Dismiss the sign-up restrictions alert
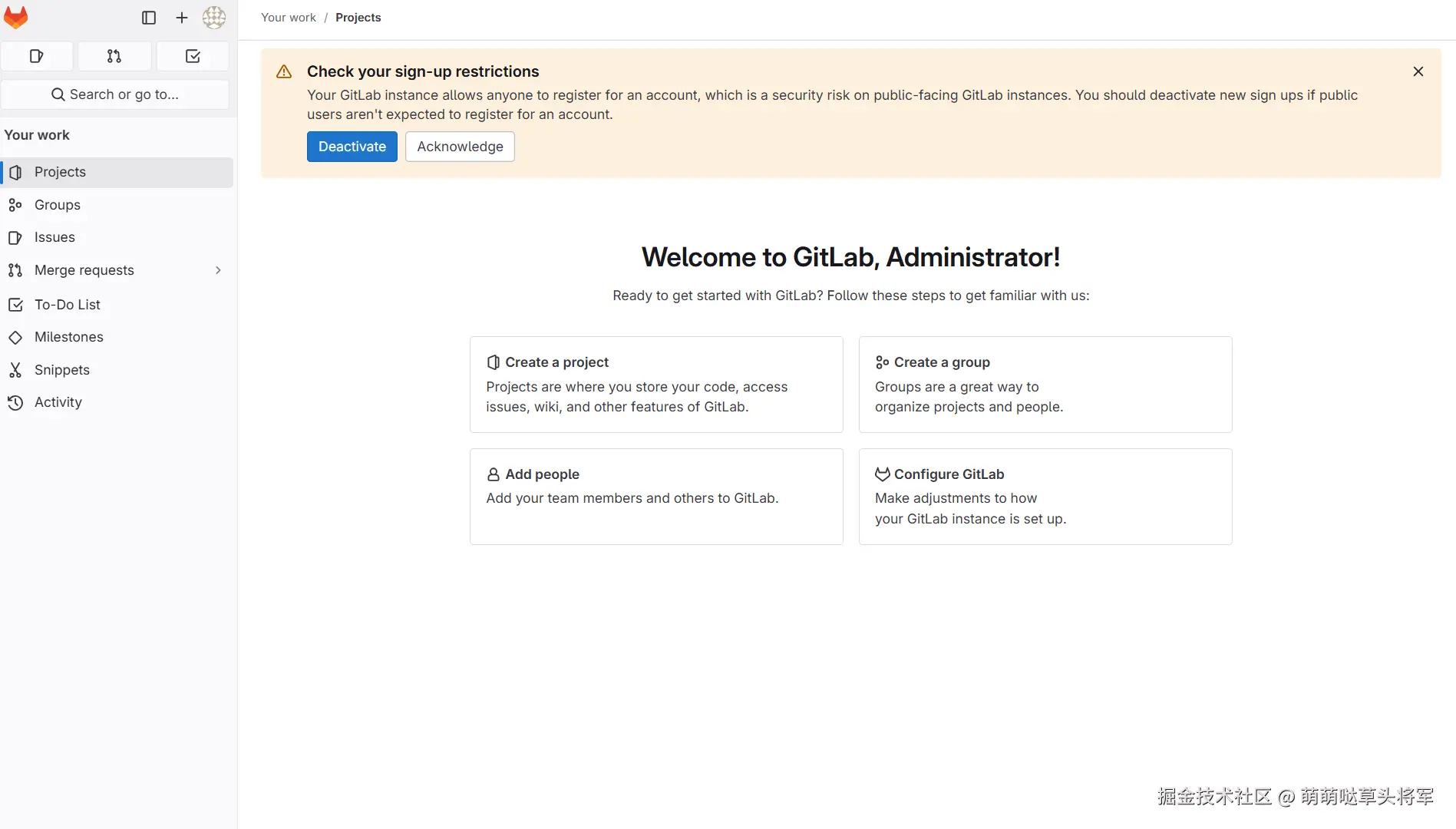The width and height of the screenshot is (1456, 829). pos(1418,71)
